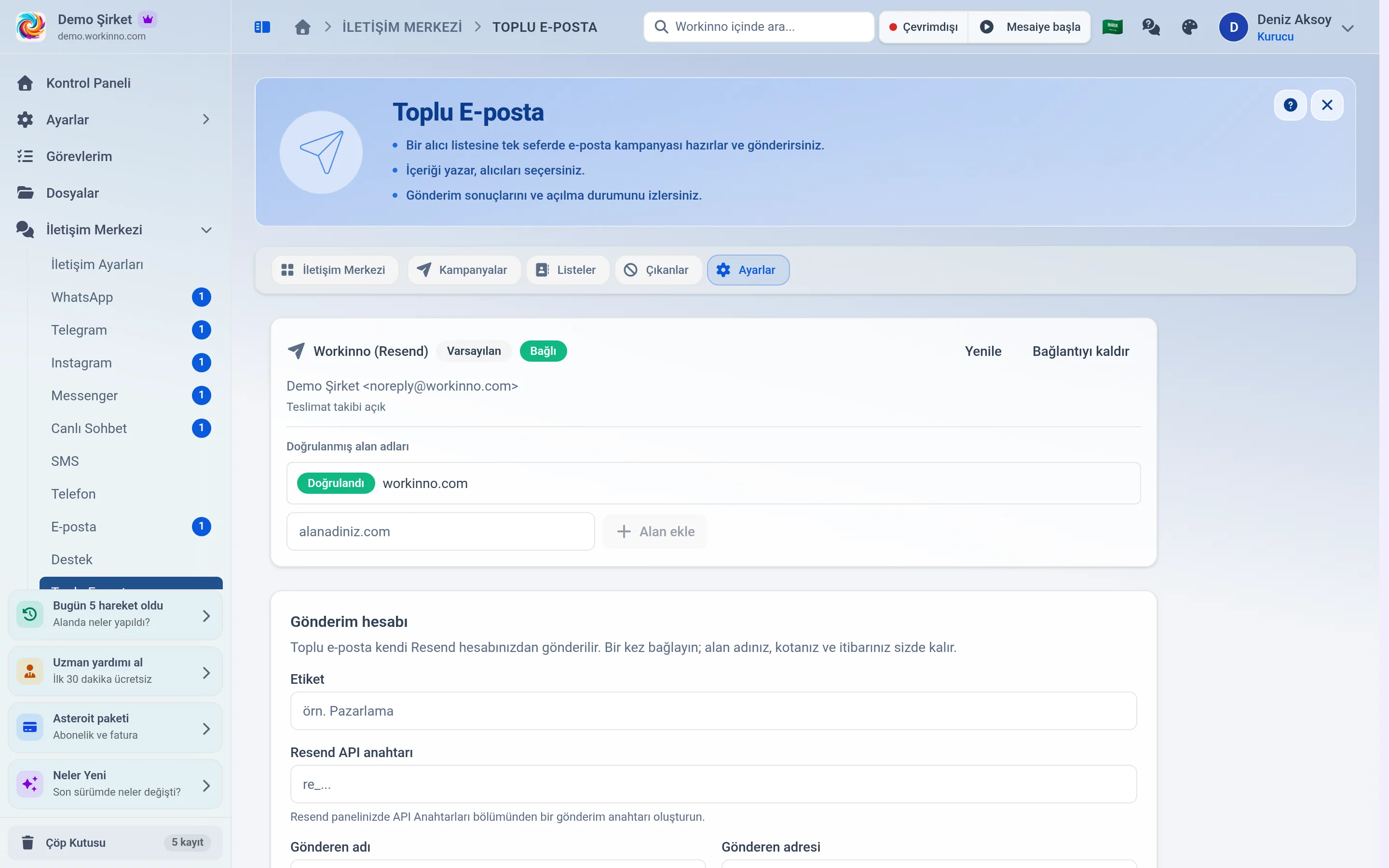Select the Ayarlar tab
Viewport: 1389px width, 868px height.
pos(748,270)
